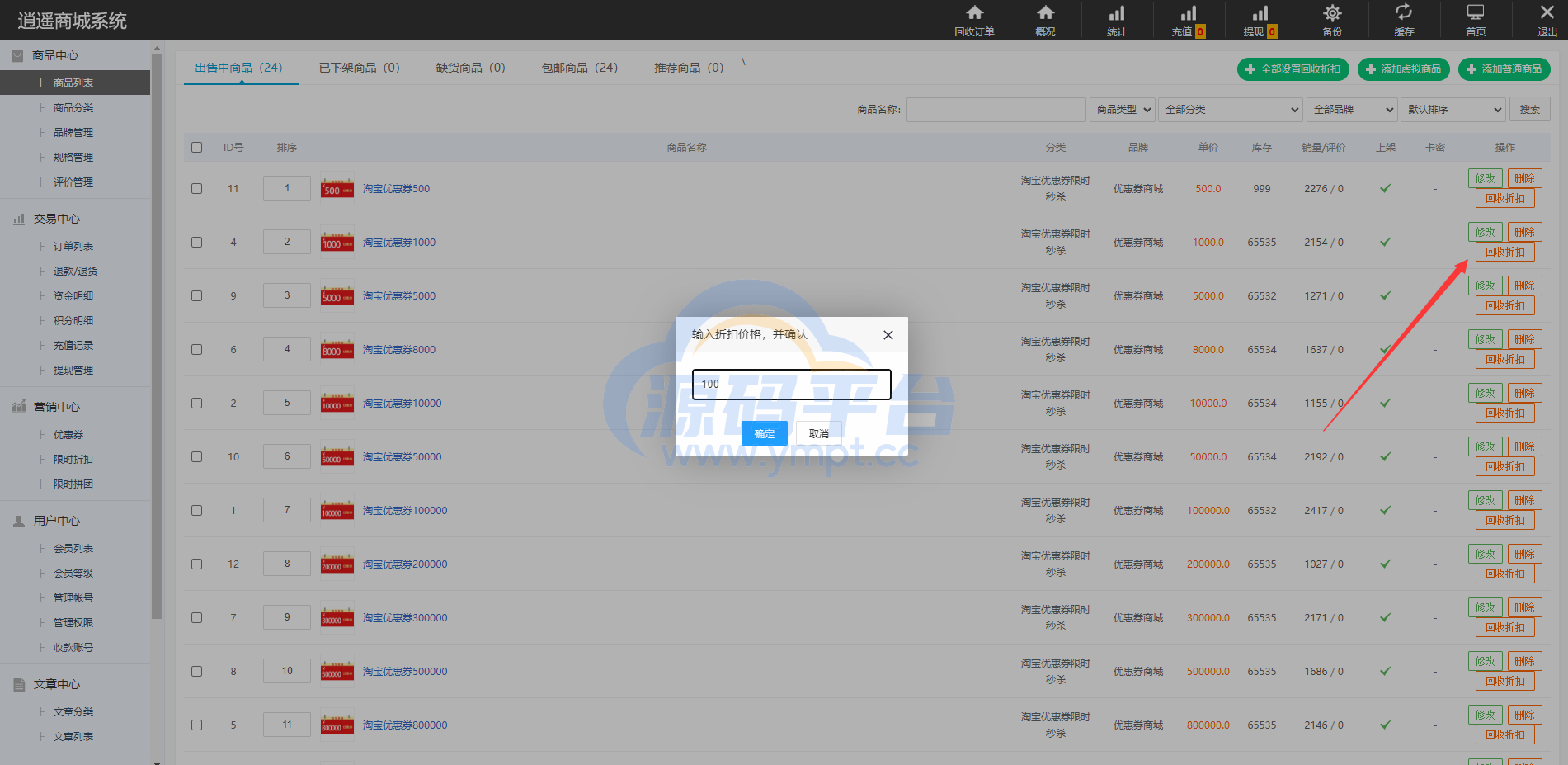Screen dimensions: 1568x765
Task: Open the 商品类型 dropdown
Action: point(1123,109)
